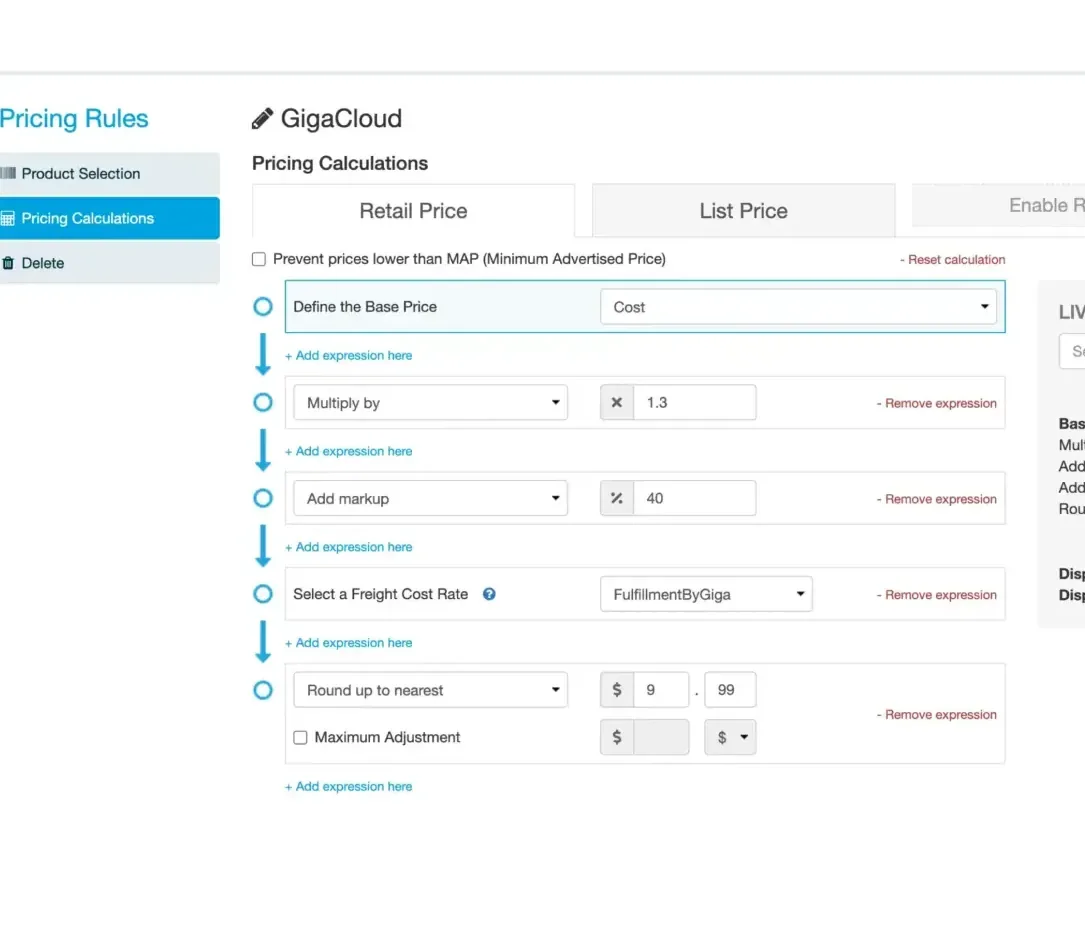Click the markup percent field containing 40
1085x927 pixels.
694,498
